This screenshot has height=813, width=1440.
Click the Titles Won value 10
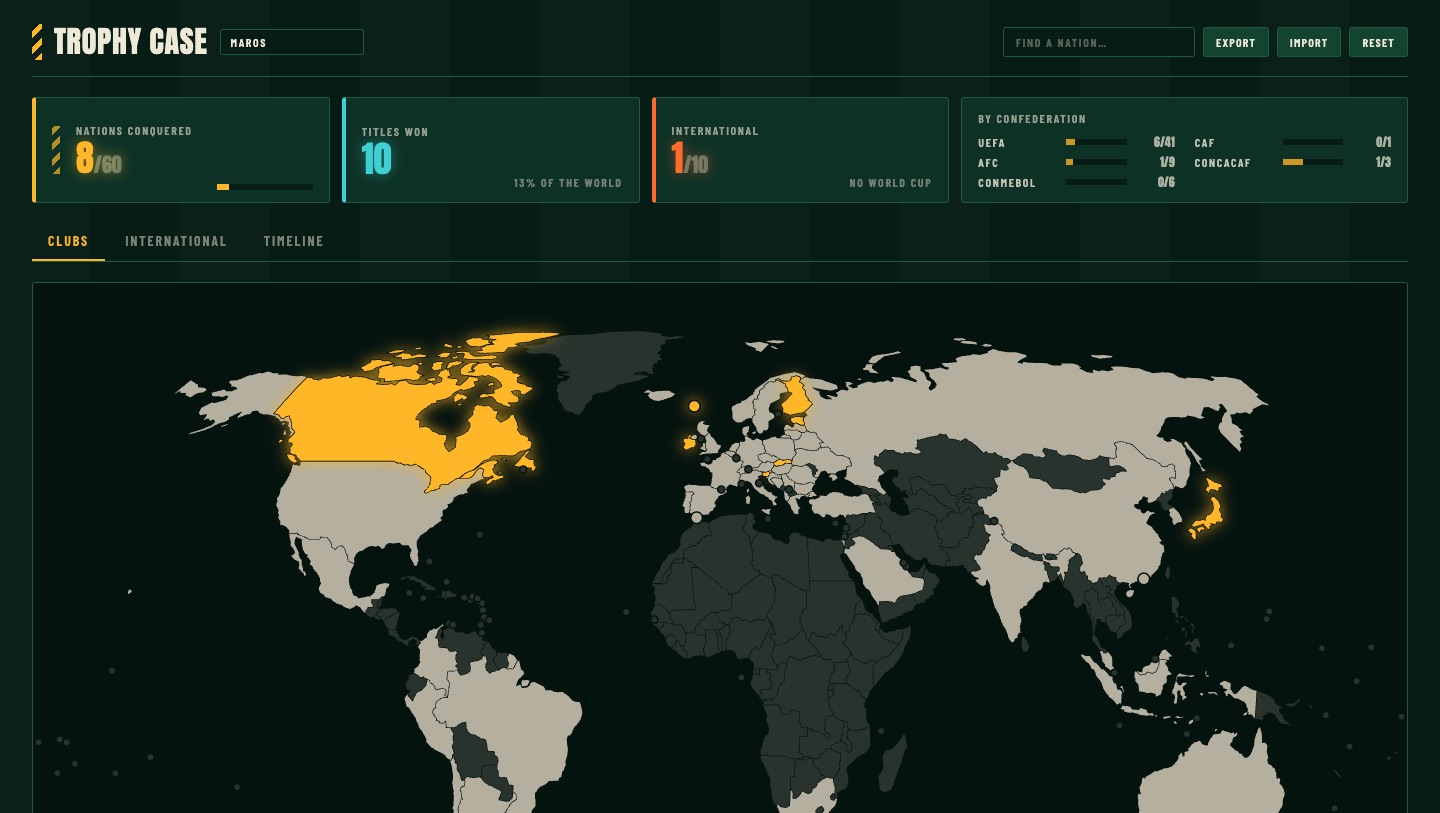tap(377, 159)
